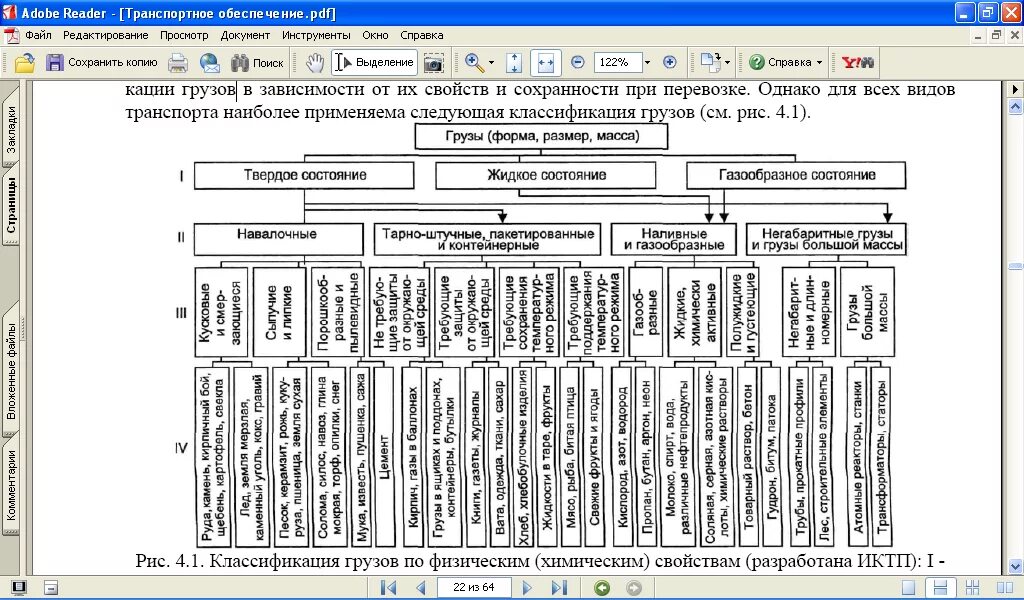Click the full screen monitor icon in the status bar
Viewport: 1024px width, 600px height.
click(x=18, y=588)
